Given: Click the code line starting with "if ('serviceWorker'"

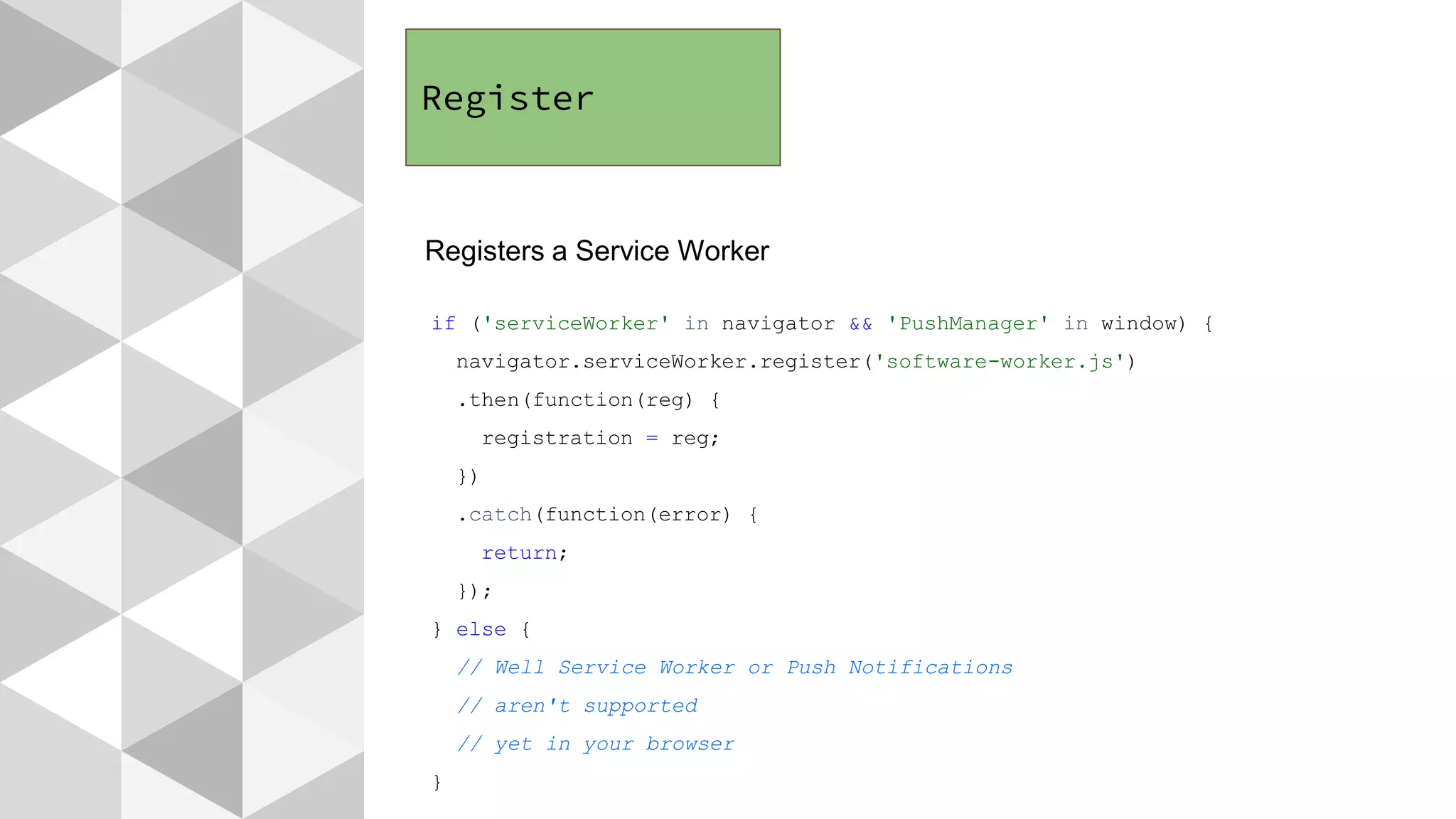Looking at the screenshot, I should [x=822, y=323].
